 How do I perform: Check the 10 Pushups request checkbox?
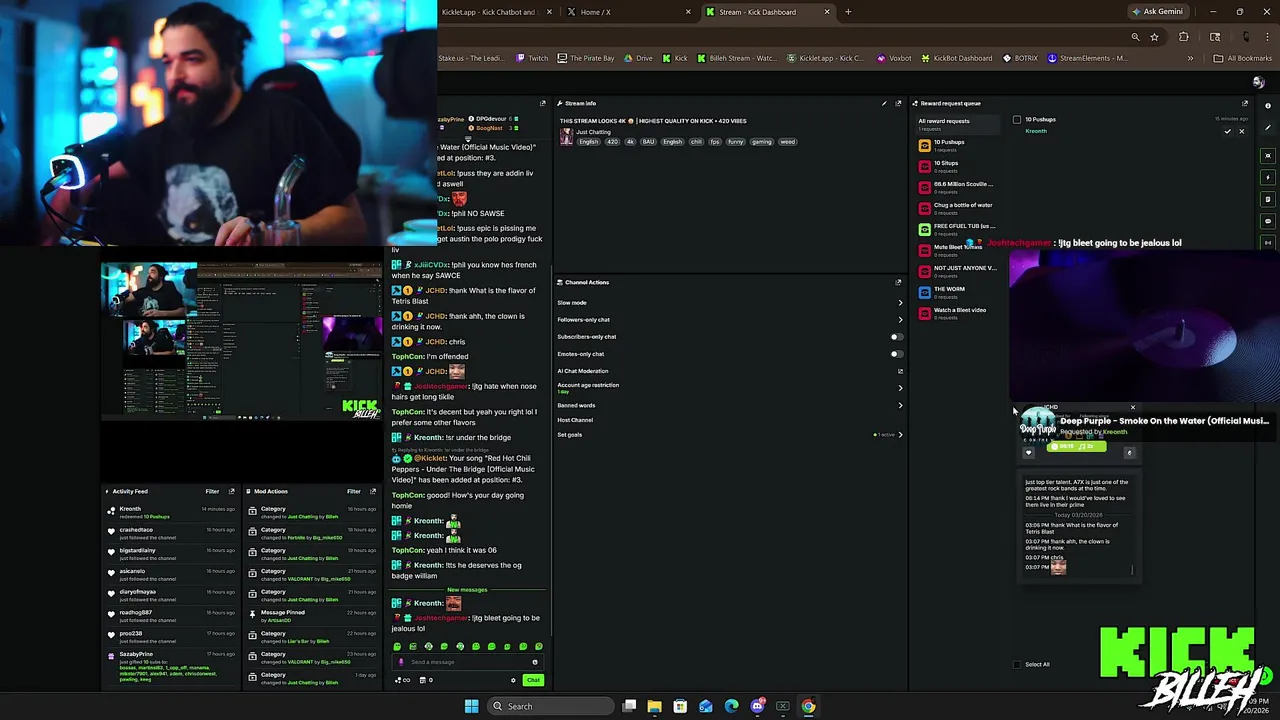tap(1017, 120)
